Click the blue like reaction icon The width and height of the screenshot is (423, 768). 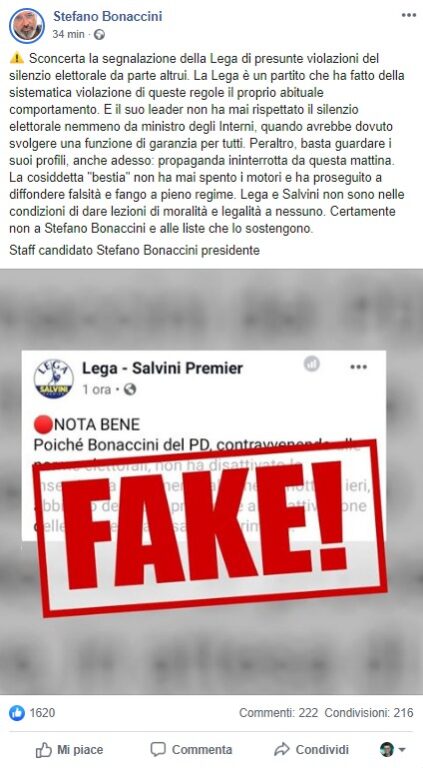[17, 713]
